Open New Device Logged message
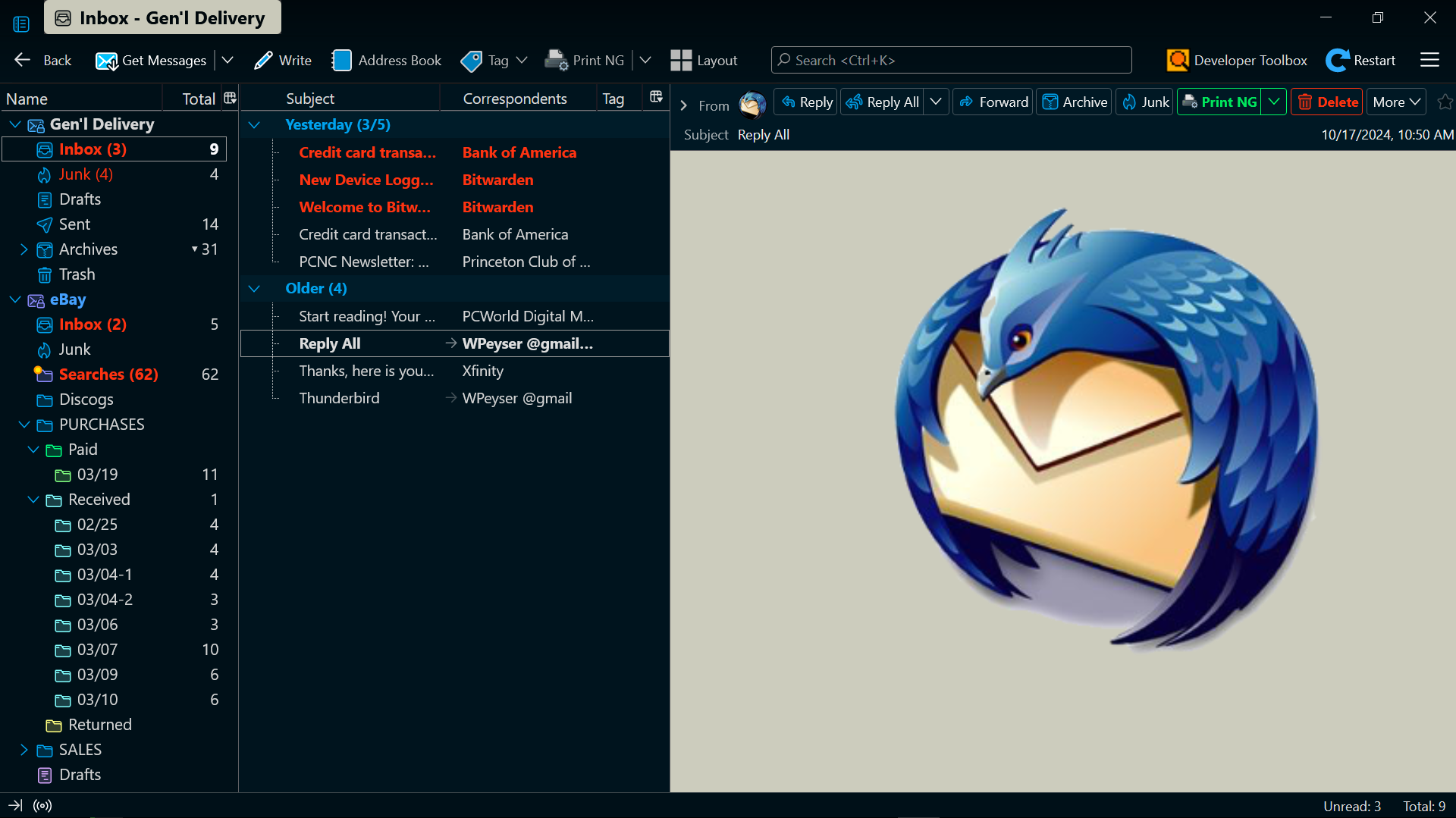This screenshot has width=1456, height=818. click(455, 180)
